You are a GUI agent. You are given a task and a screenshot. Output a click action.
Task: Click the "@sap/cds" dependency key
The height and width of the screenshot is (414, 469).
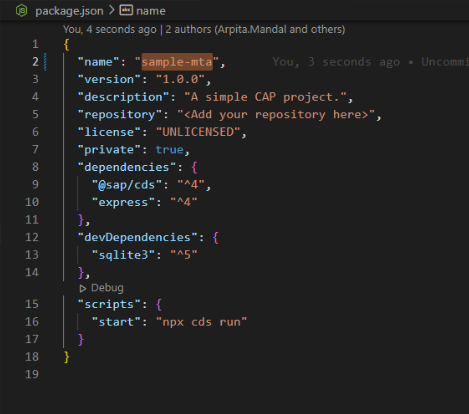pos(127,185)
